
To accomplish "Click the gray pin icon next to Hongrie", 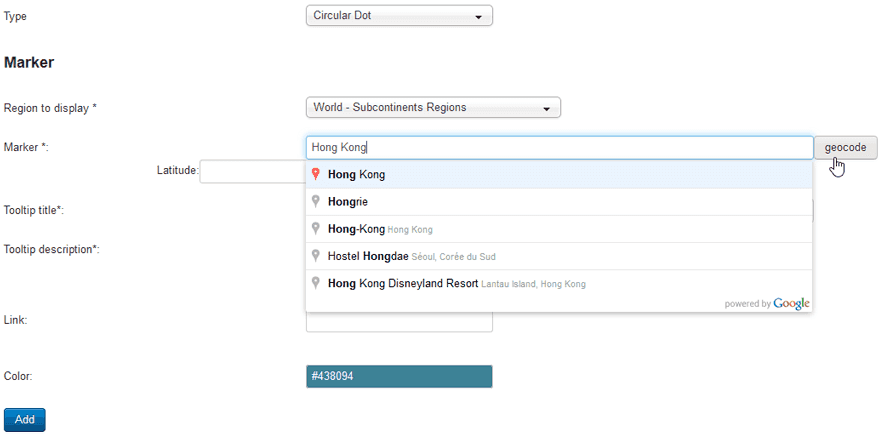I will (316, 202).
